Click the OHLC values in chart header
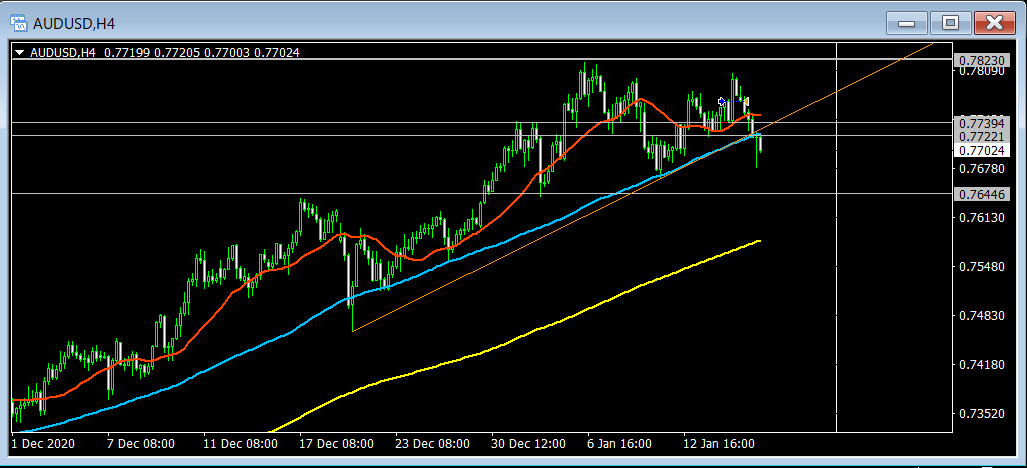The image size is (1027, 468). [x=201, y=52]
